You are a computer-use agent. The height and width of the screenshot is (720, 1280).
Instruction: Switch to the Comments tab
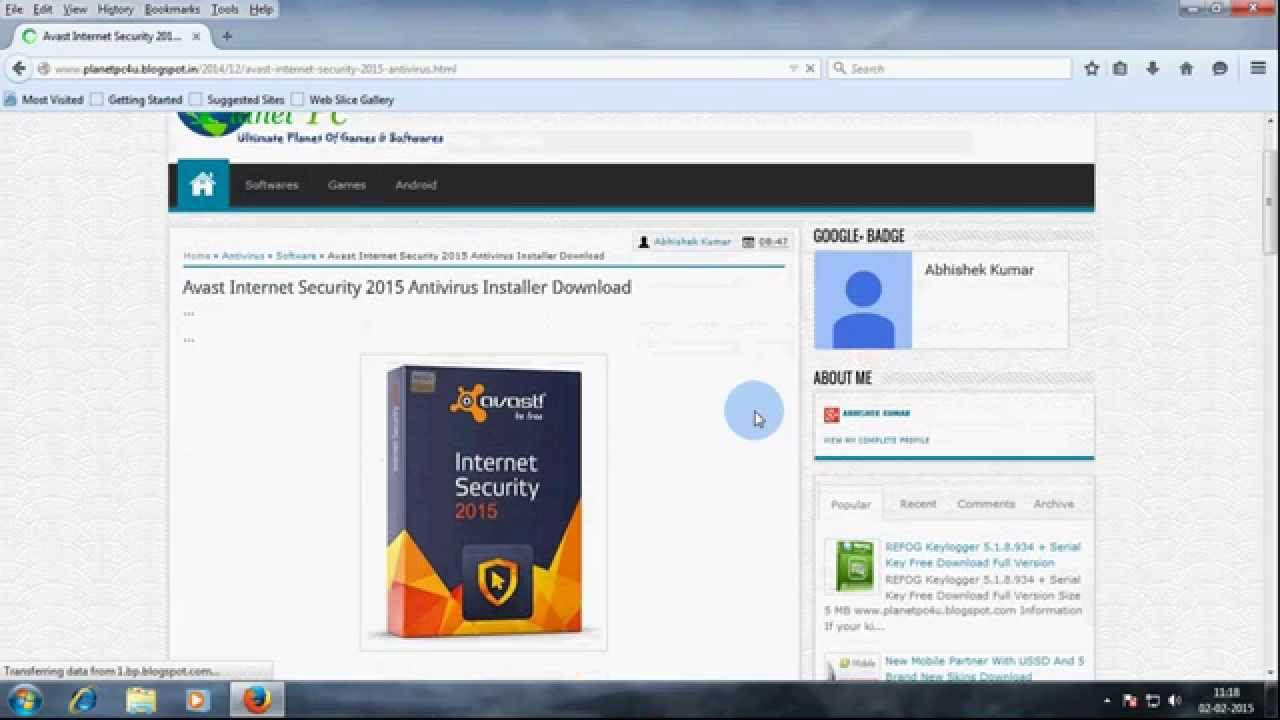(986, 504)
